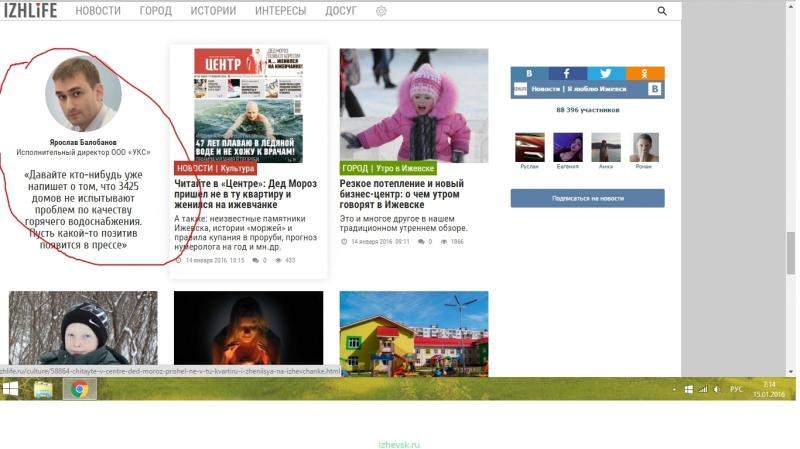
Task: Click the girl in pink hat thumbnail
Action: point(414,105)
